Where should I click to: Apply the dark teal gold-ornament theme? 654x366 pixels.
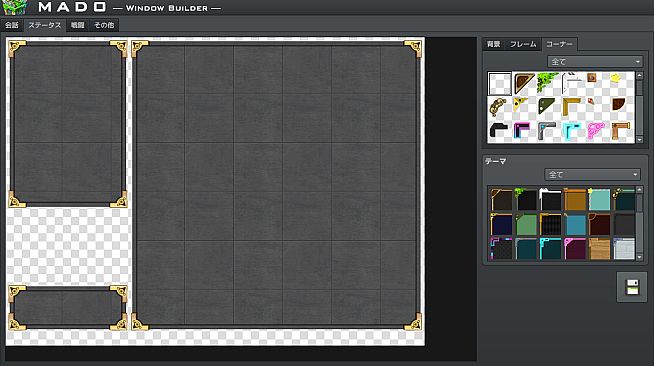point(624,200)
